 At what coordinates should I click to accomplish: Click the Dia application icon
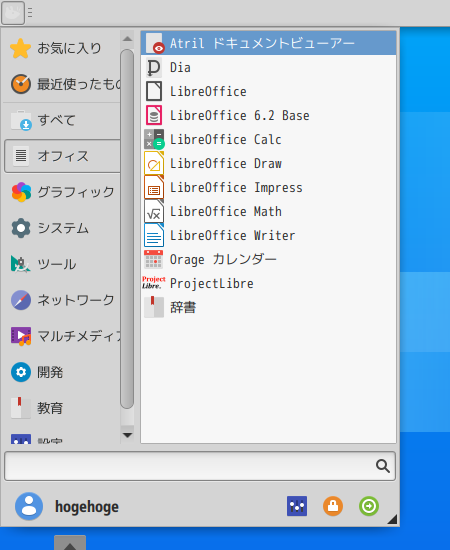pos(154,67)
